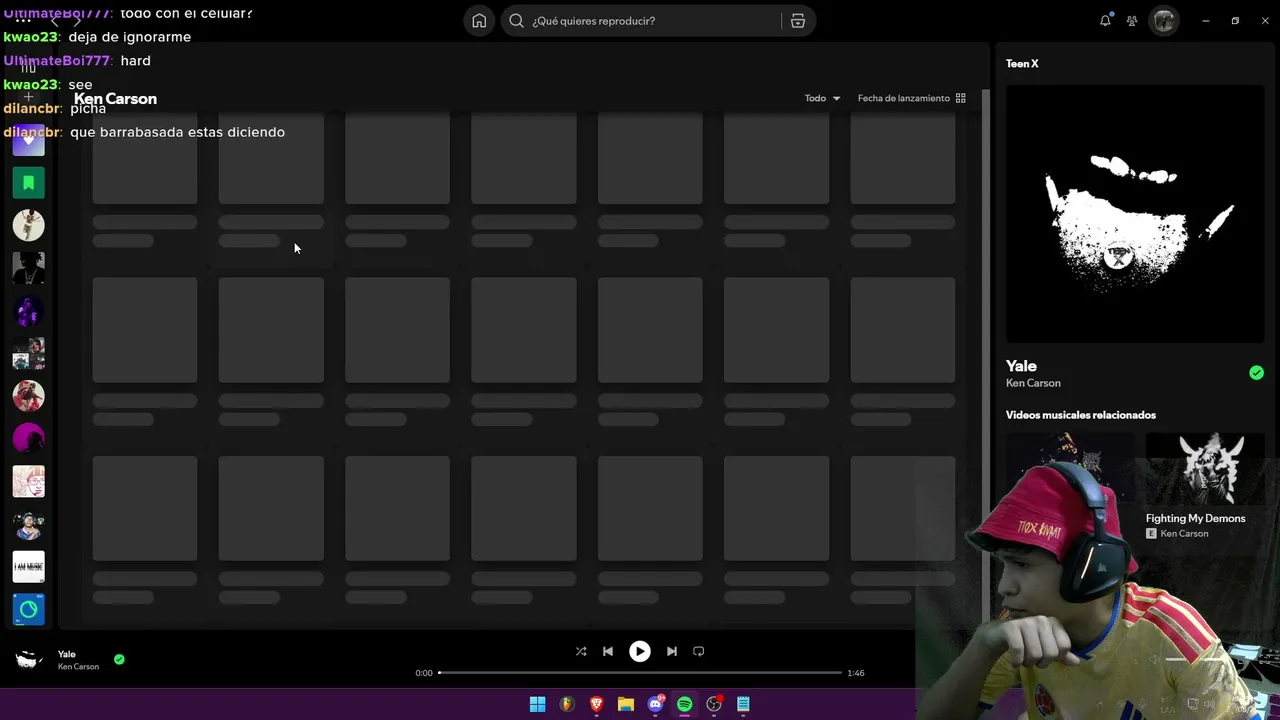Click the Spotify taskbar icon
The image size is (1280, 720).
point(685,704)
